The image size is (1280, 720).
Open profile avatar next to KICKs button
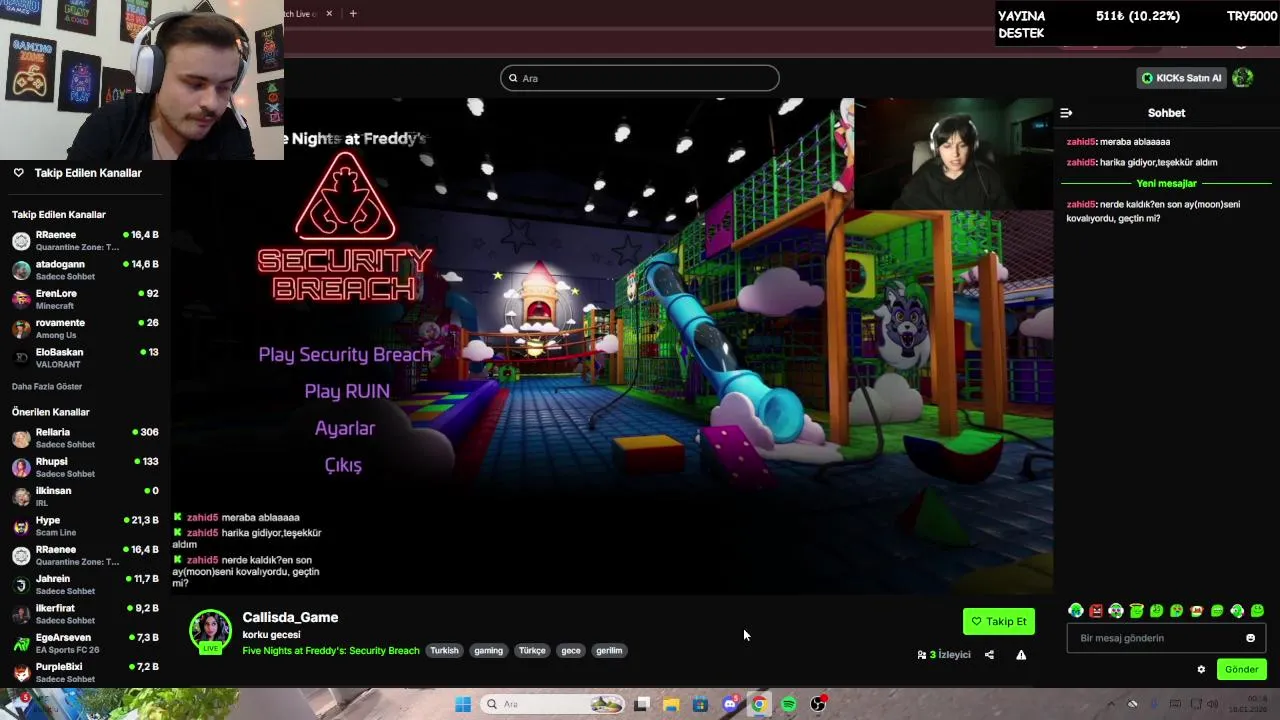[x=1243, y=78]
